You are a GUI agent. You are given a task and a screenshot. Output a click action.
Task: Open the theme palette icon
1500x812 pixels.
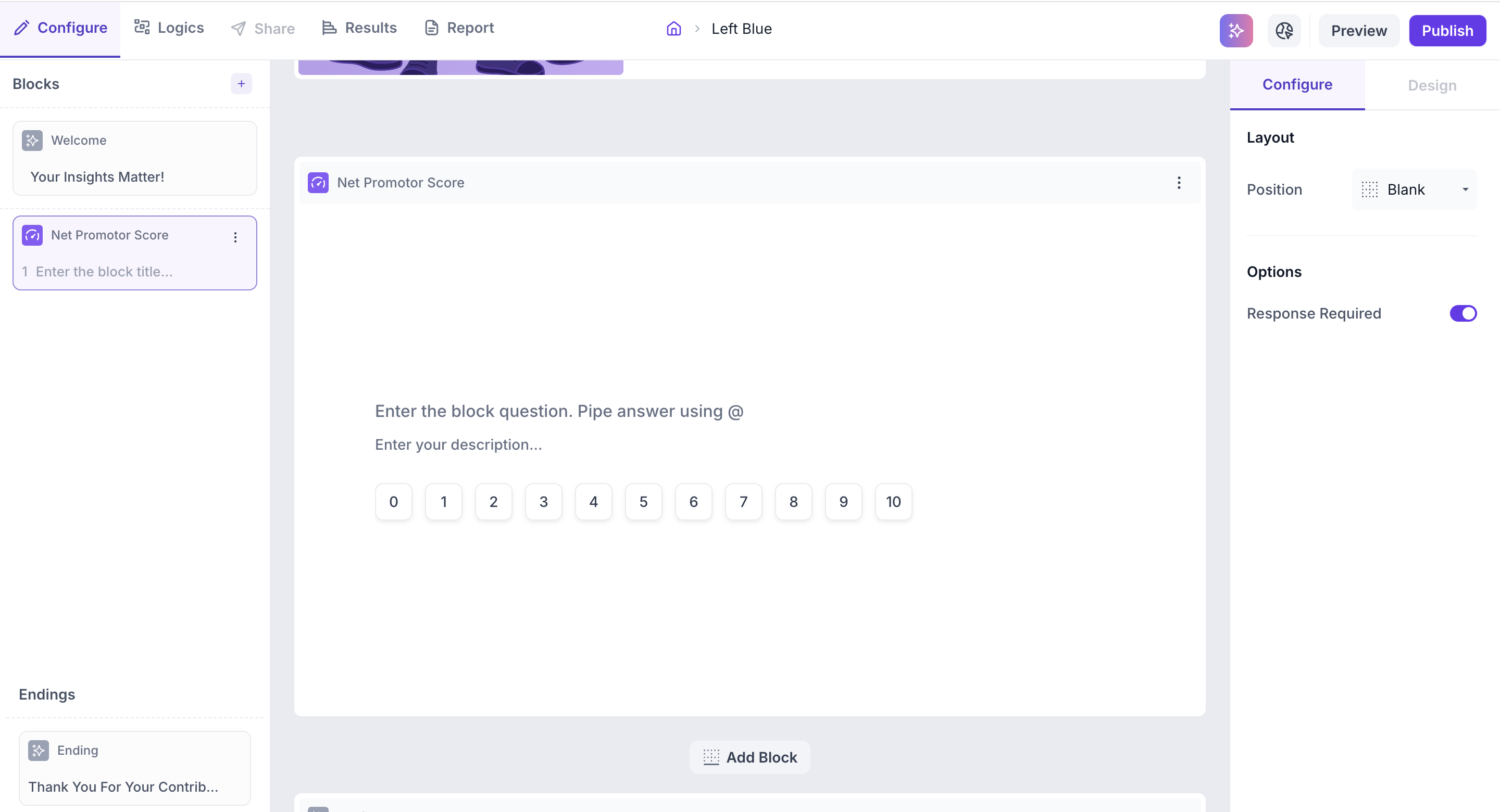coord(1284,30)
